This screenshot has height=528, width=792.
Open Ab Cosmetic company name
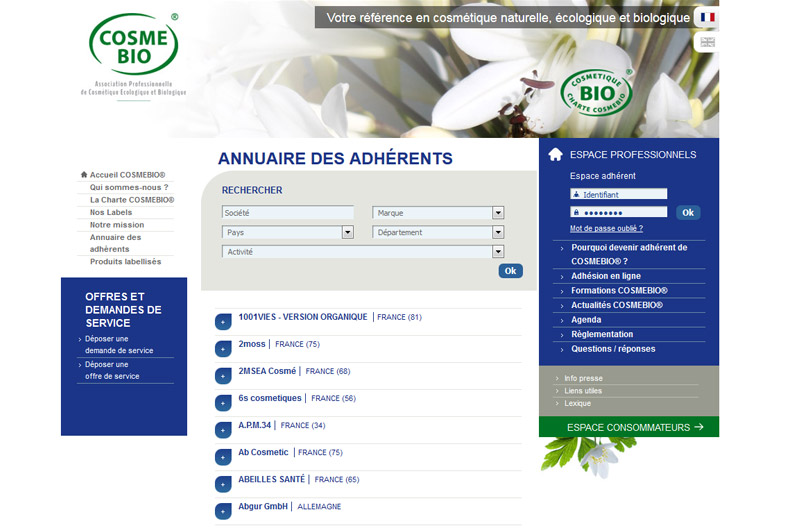(x=263, y=452)
